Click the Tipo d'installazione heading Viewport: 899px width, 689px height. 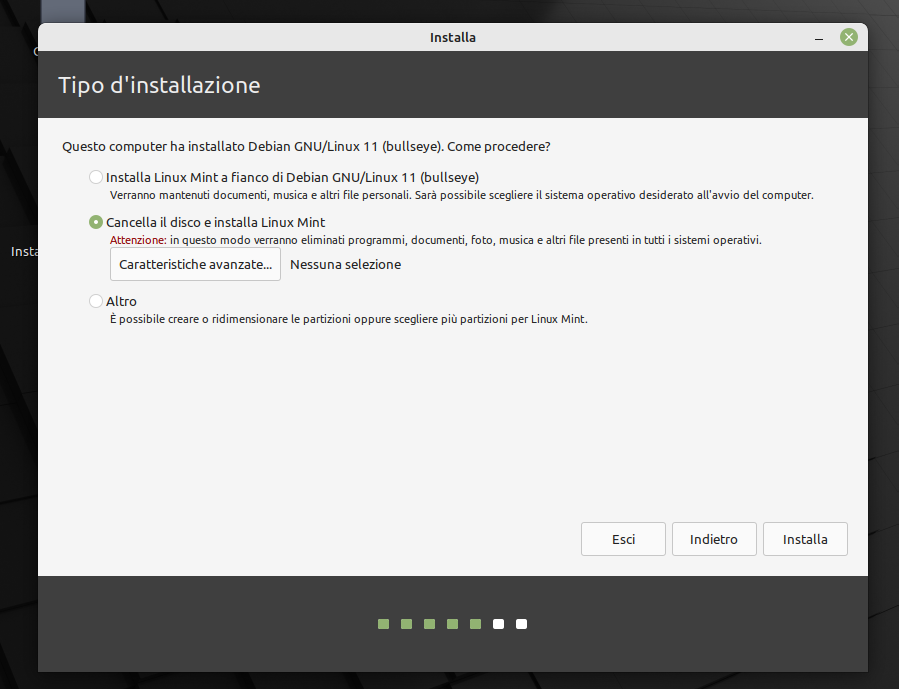(x=159, y=85)
